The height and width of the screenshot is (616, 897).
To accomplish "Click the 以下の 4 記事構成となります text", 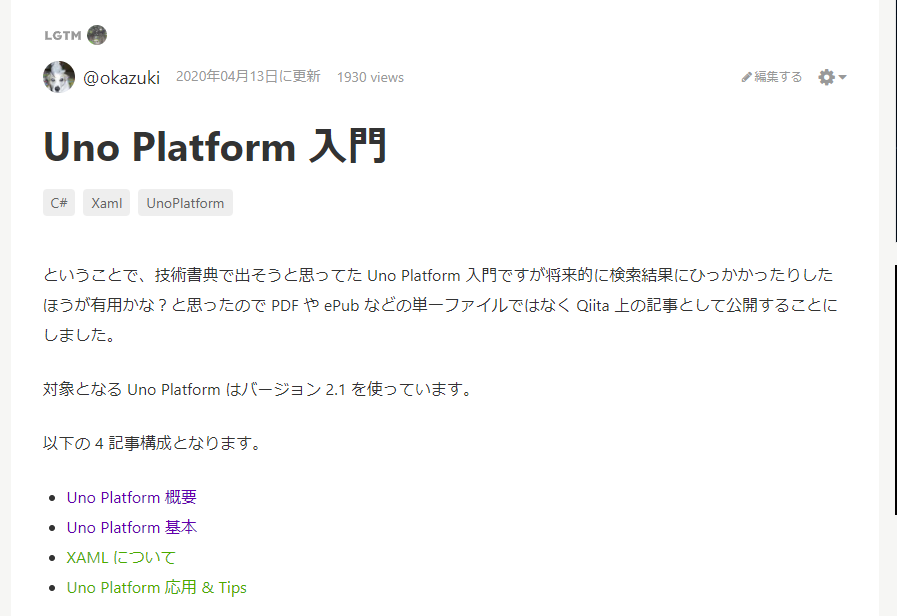I will click(152, 443).
